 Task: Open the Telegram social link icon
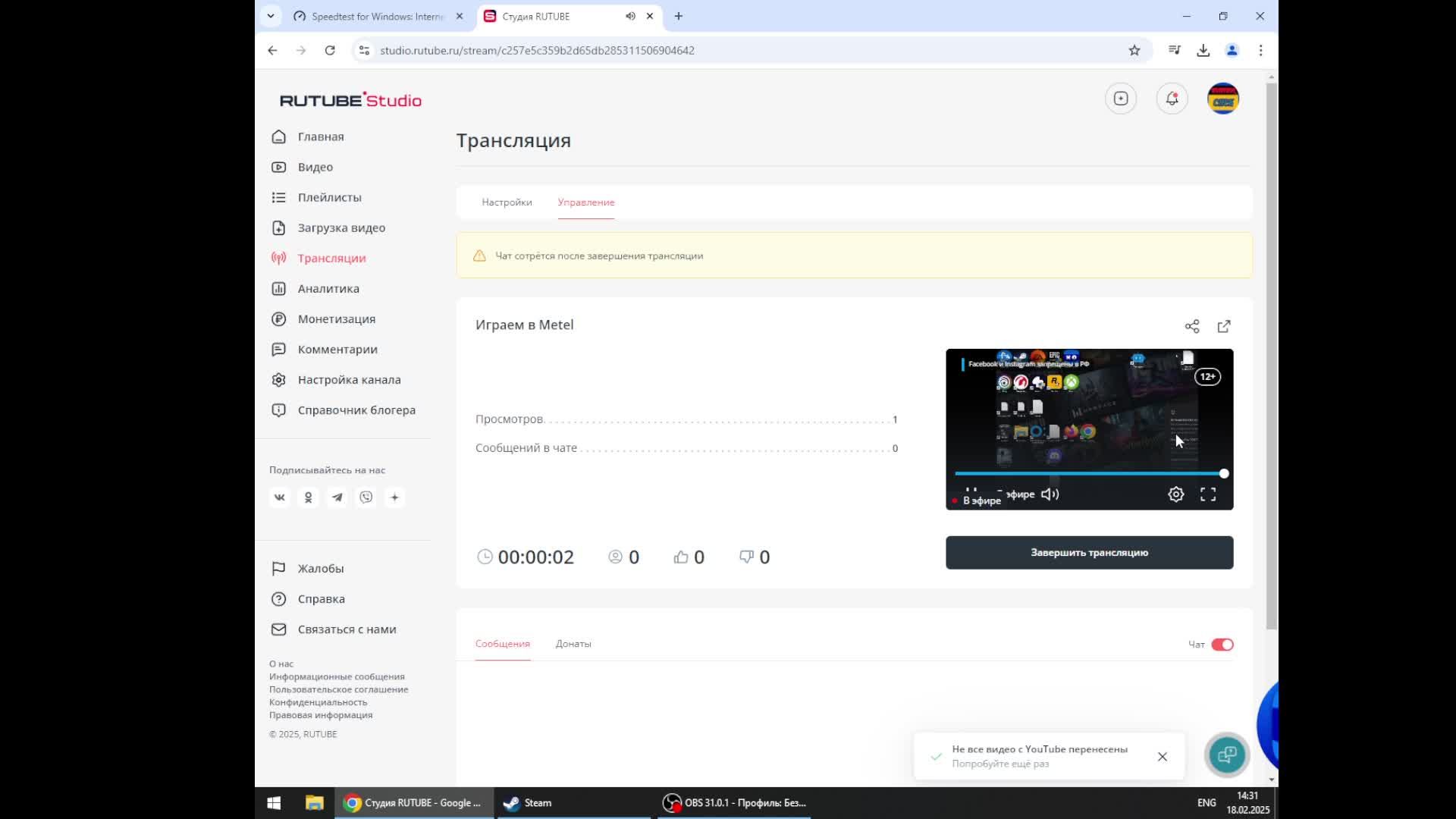337,497
